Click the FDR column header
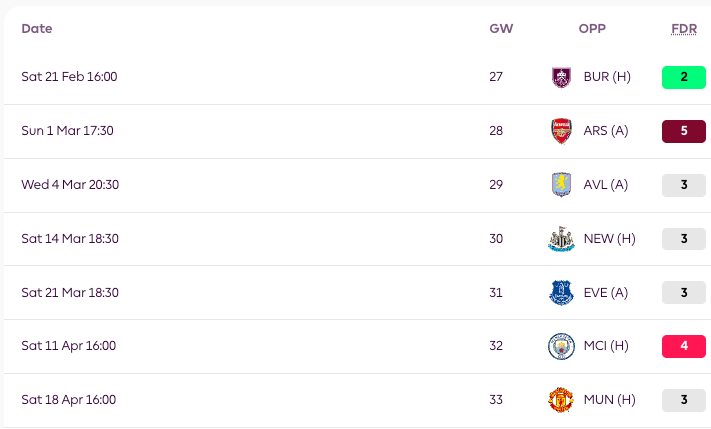Viewport: 711px width, 429px height. click(x=684, y=29)
